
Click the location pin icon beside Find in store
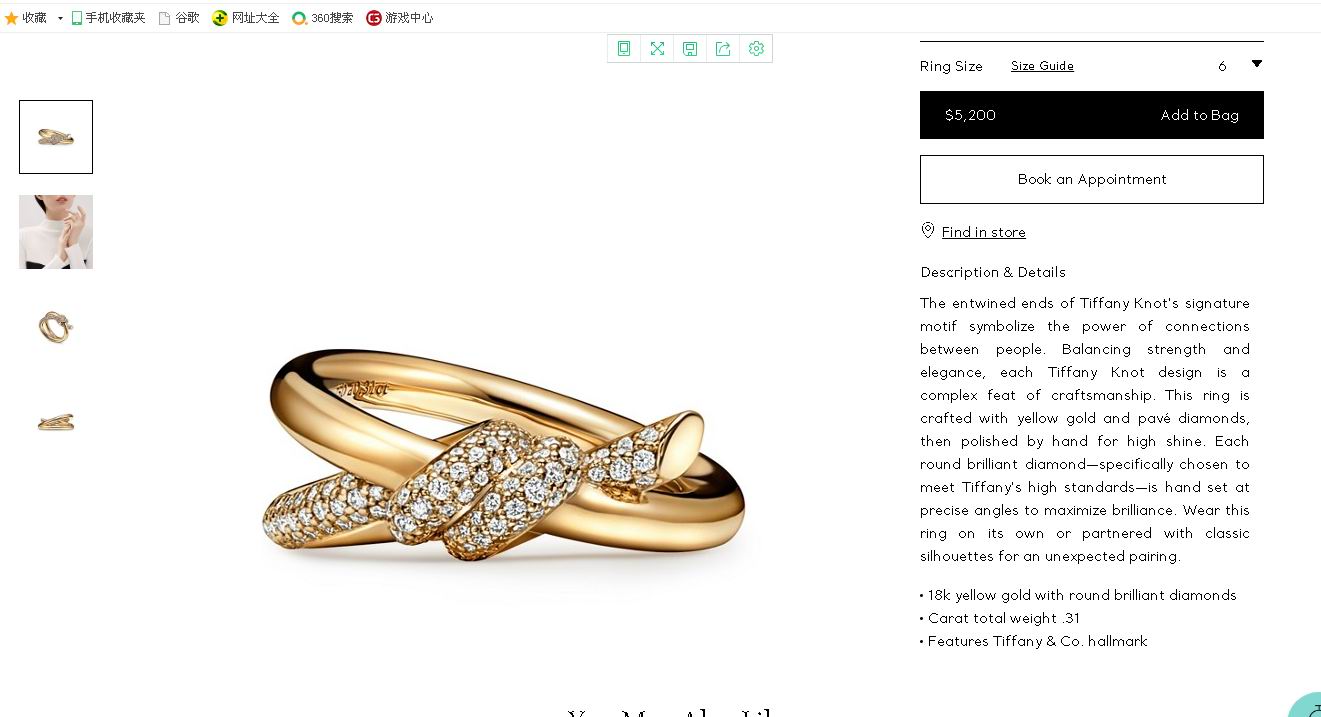pos(928,231)
